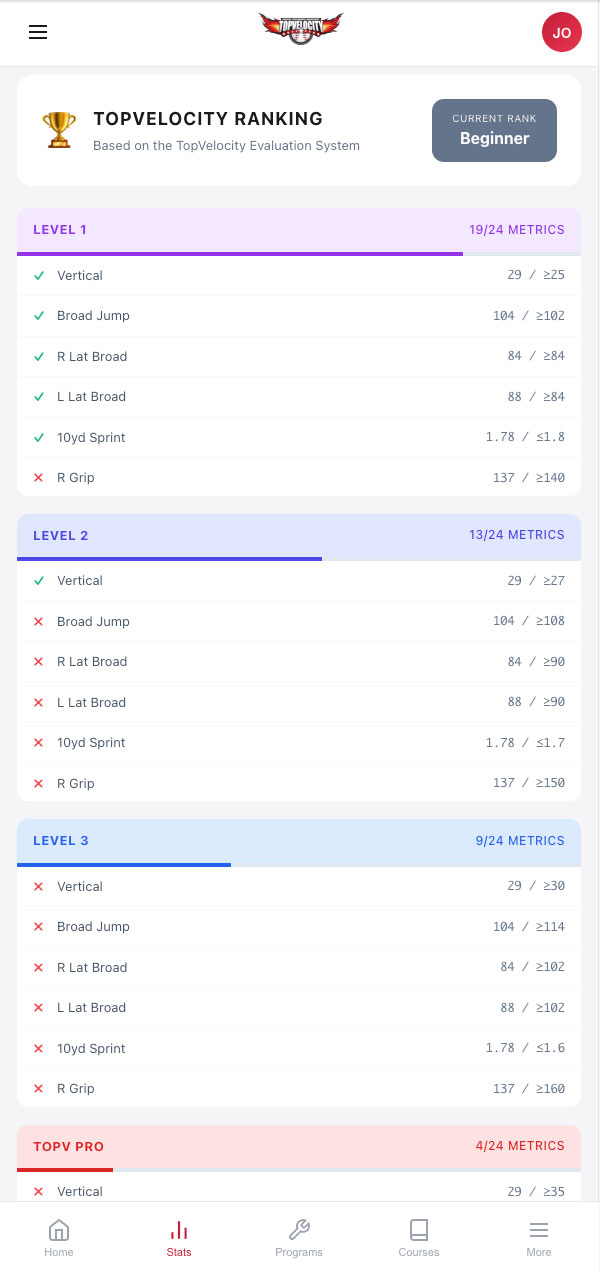Tap the Programs wrench icon
Image resolution: width=600 pixels, height=1271 pixels.
(x=299, y=1230)
